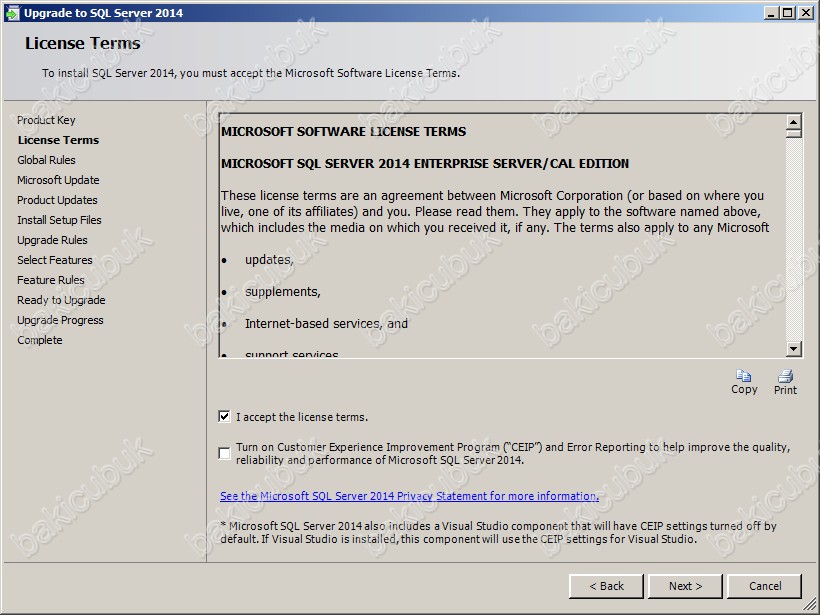Minimize the Upgrade to SQL Server window
Image resolution: width=820 pixels, height=615 pixels.
[x=771, y=13]
